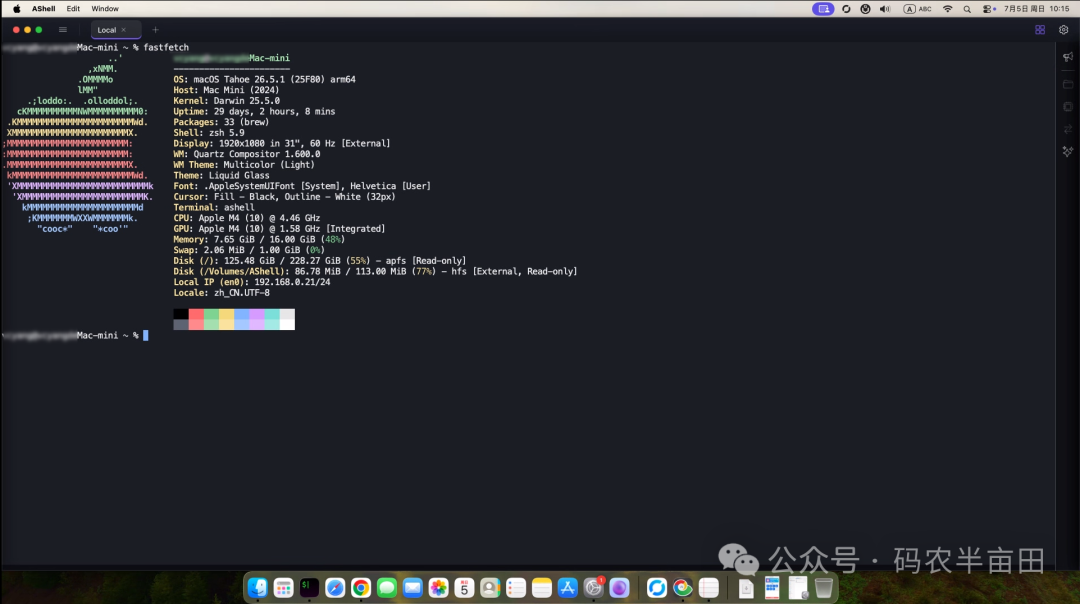Screen dimensions: 1080x604
Task: Click the Packages value "33 (brew)"
Action: coord(247,122)
